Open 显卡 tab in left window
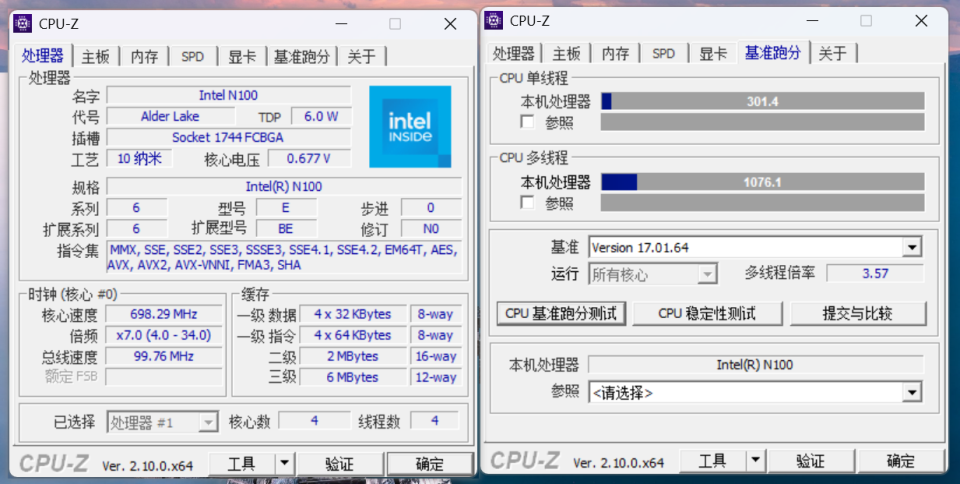Viewport: 960px width, 484px height. (242, 57)
